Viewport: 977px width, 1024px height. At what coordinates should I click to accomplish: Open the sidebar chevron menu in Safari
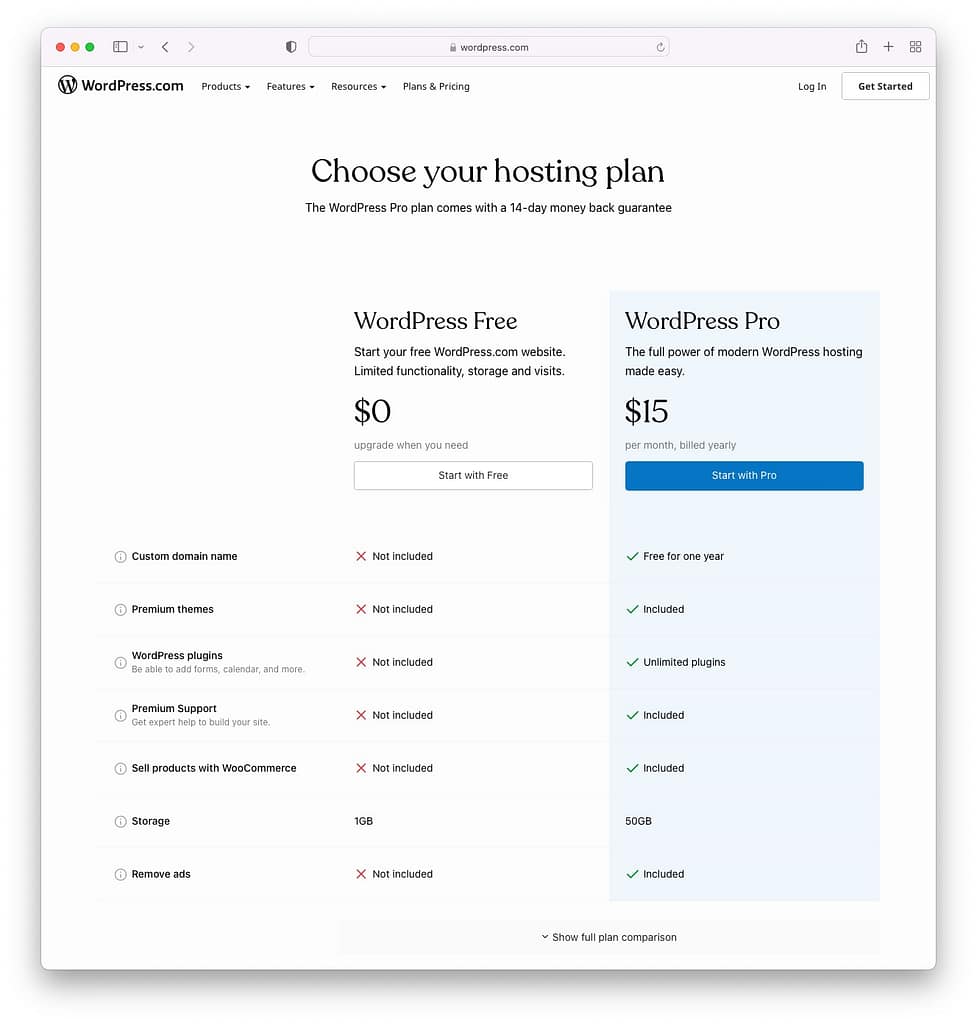click(x=141, y=46)
